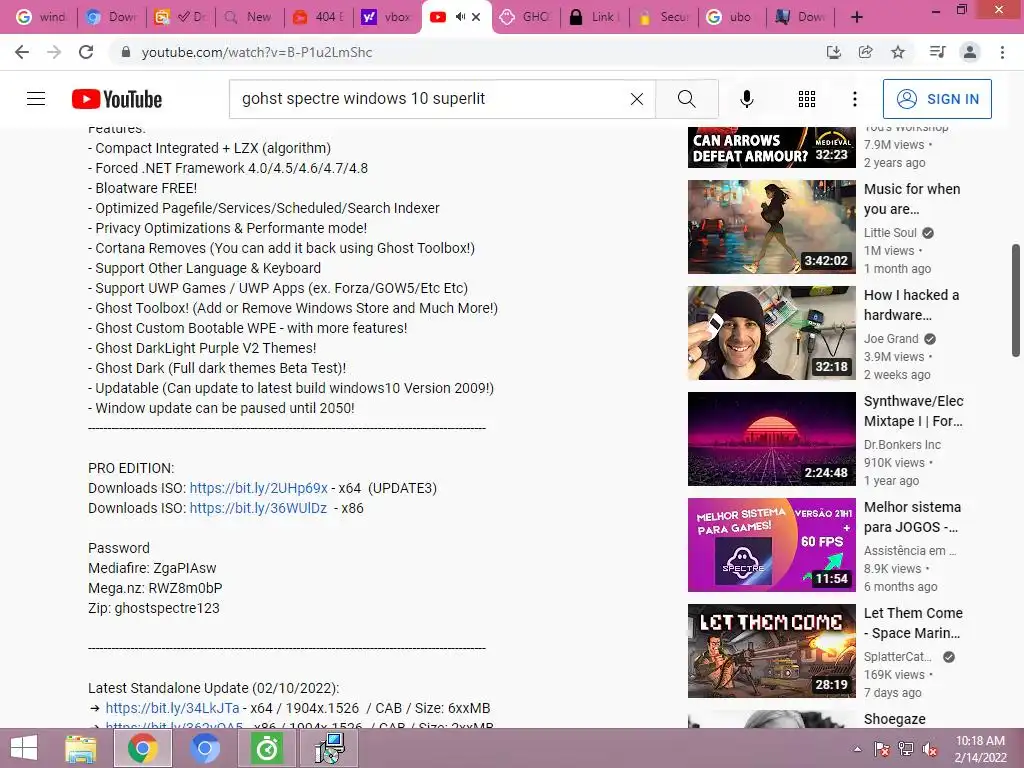Open the Dr.Bonkers Inc channel name
The image size is (1024, 768).
pos(902,445)
